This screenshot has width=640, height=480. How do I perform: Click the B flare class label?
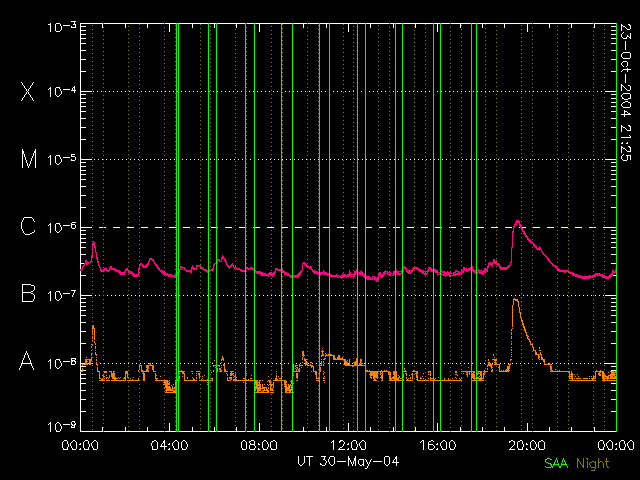click(28, 293)
